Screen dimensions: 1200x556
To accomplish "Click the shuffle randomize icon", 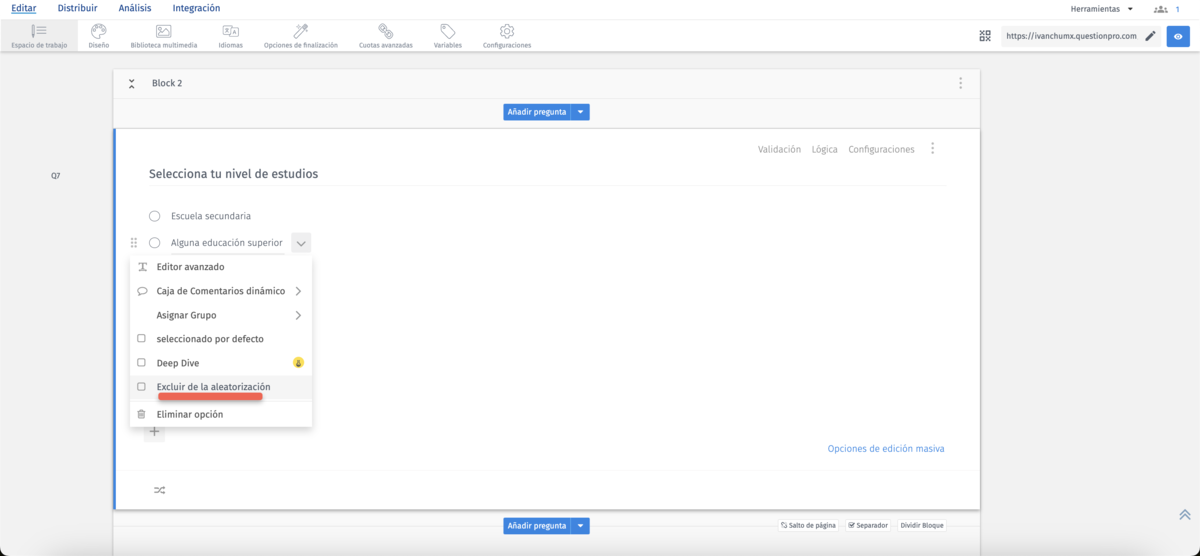I will click(x=159, y=490).
